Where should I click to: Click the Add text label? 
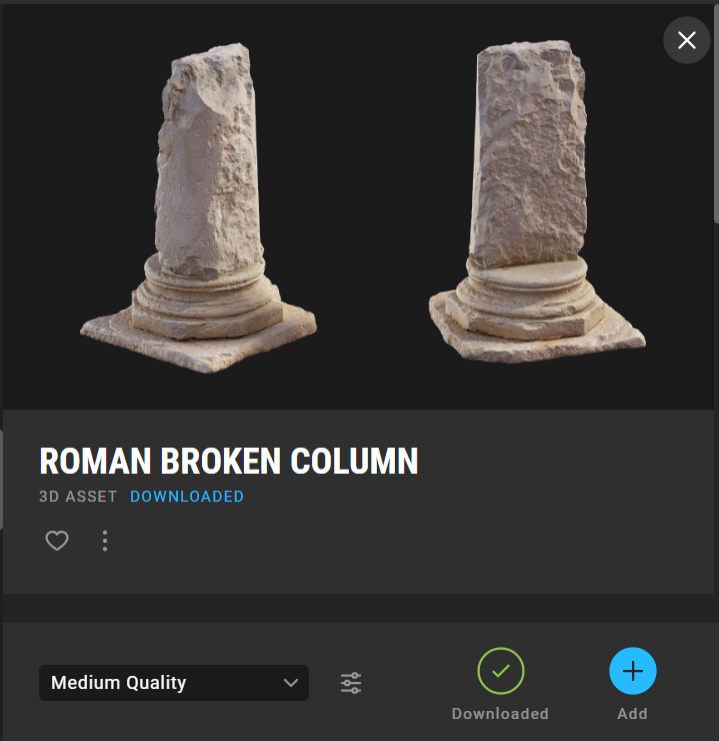(632, 714)
